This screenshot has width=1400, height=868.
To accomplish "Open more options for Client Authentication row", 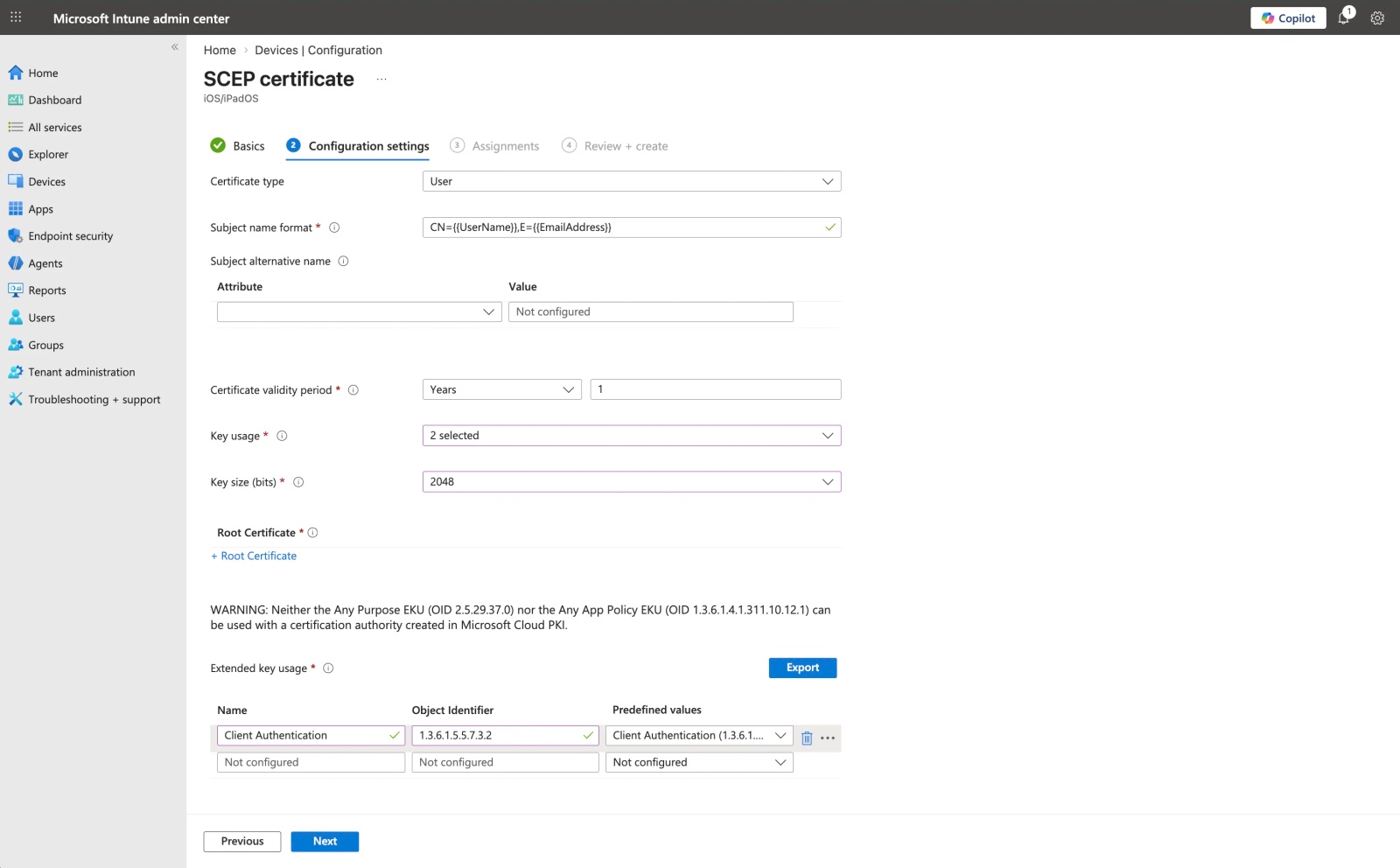I will click(x=828, y=738).
